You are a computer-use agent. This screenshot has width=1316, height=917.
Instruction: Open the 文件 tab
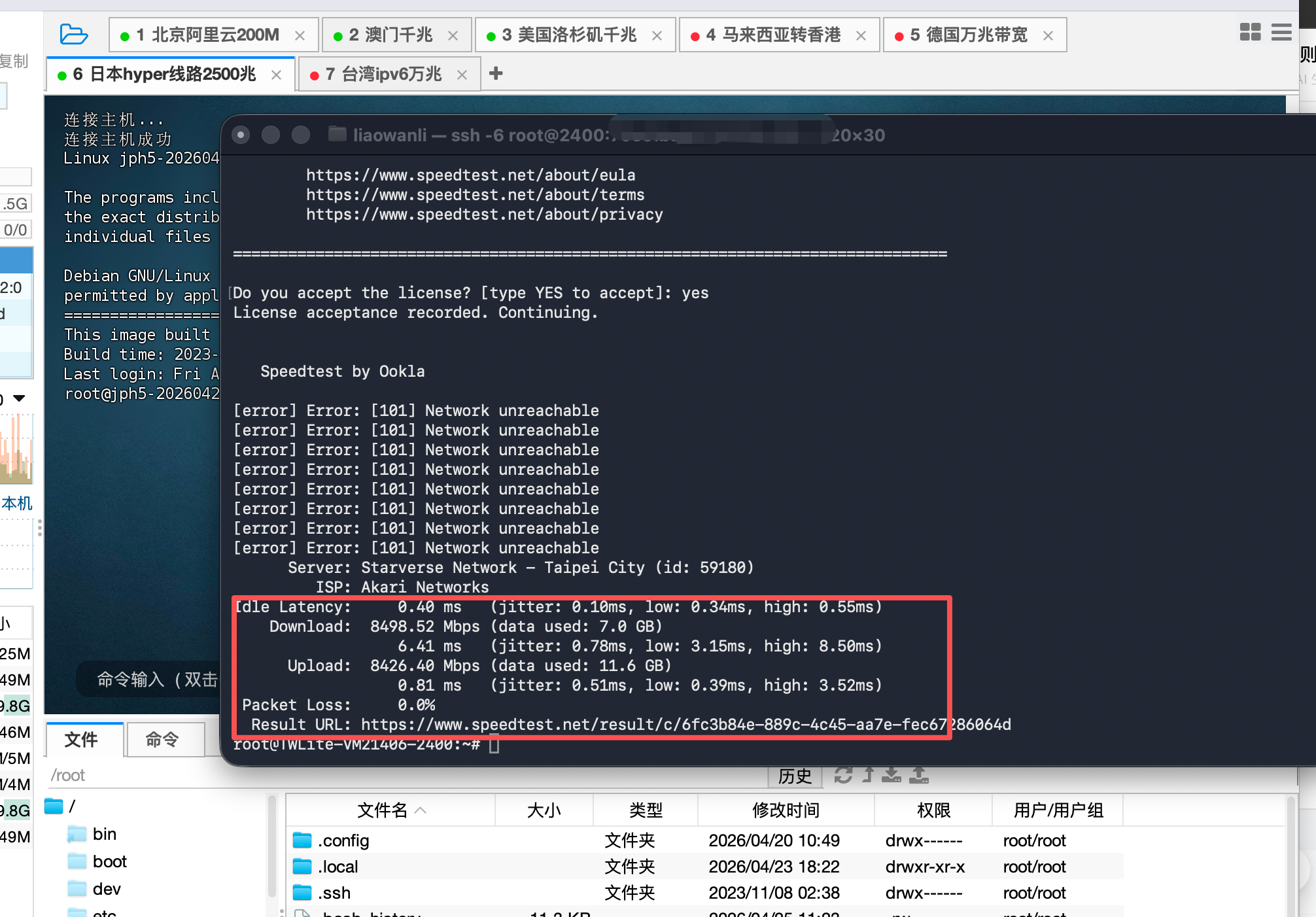pyautogui.click(x=84, y=740)
